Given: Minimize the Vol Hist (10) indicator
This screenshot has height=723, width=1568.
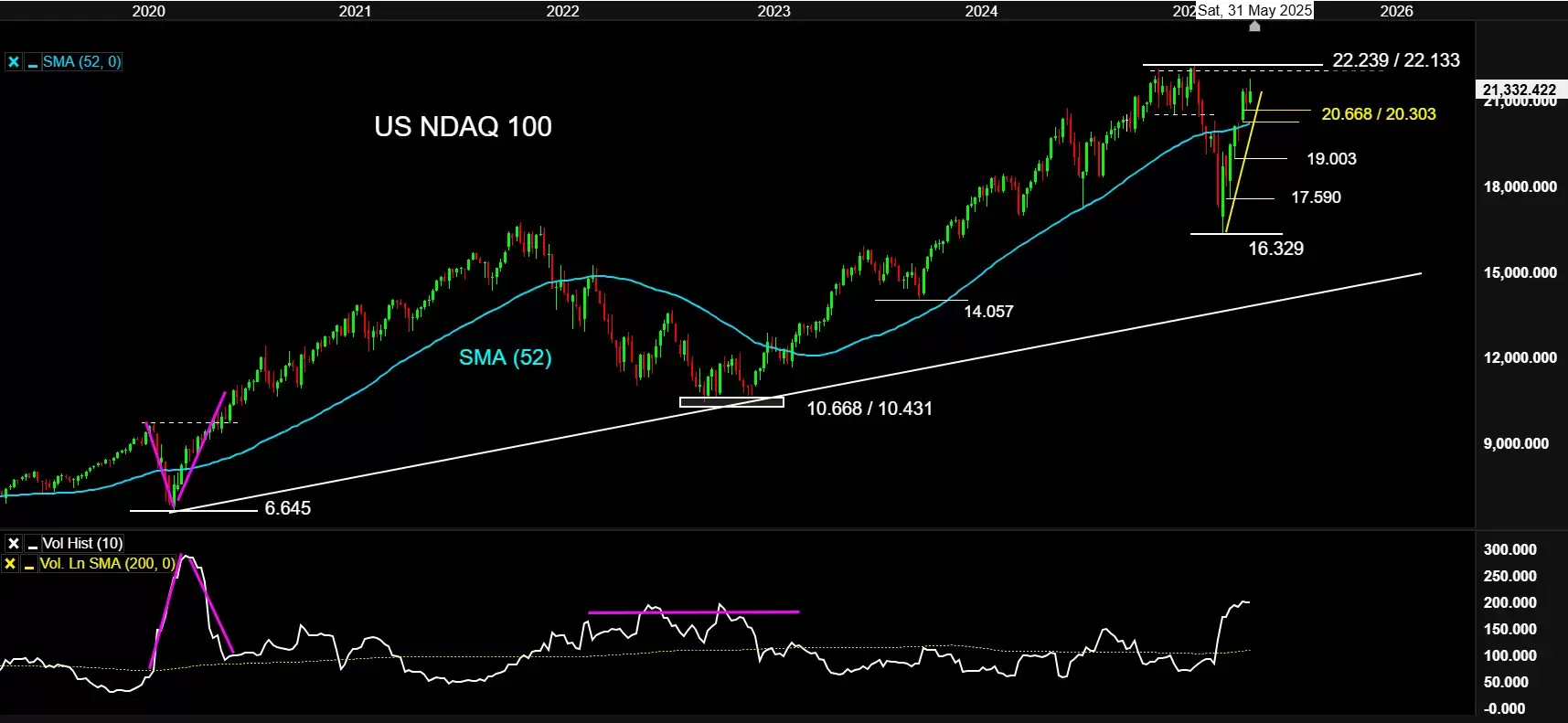Looking at the screenshot, I should click(33, 544).
